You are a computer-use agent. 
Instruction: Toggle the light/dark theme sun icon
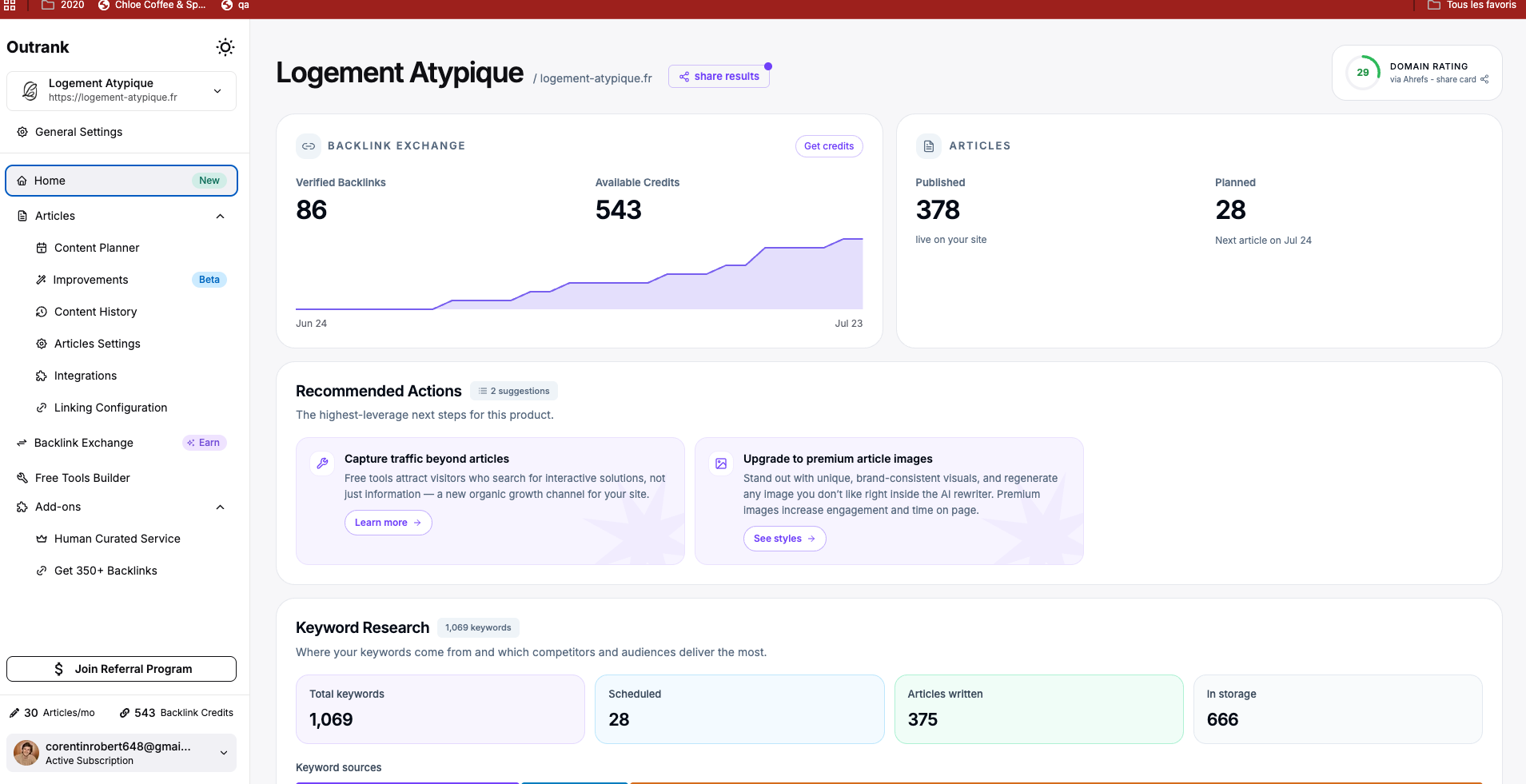pos(225,47)
